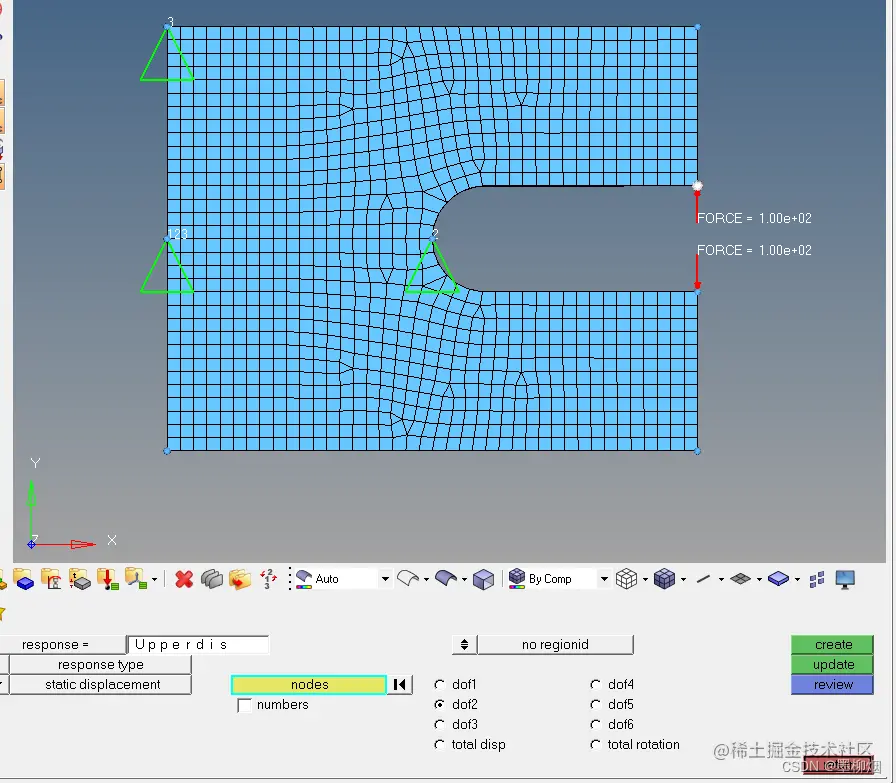Click the shaded elements with mesh cube icon
This screenshot has width=896, height=783.
665,579
